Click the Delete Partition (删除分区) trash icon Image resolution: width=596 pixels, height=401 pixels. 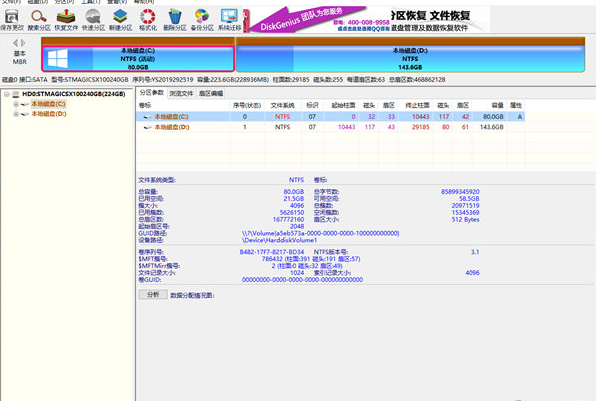pos(175,20)
